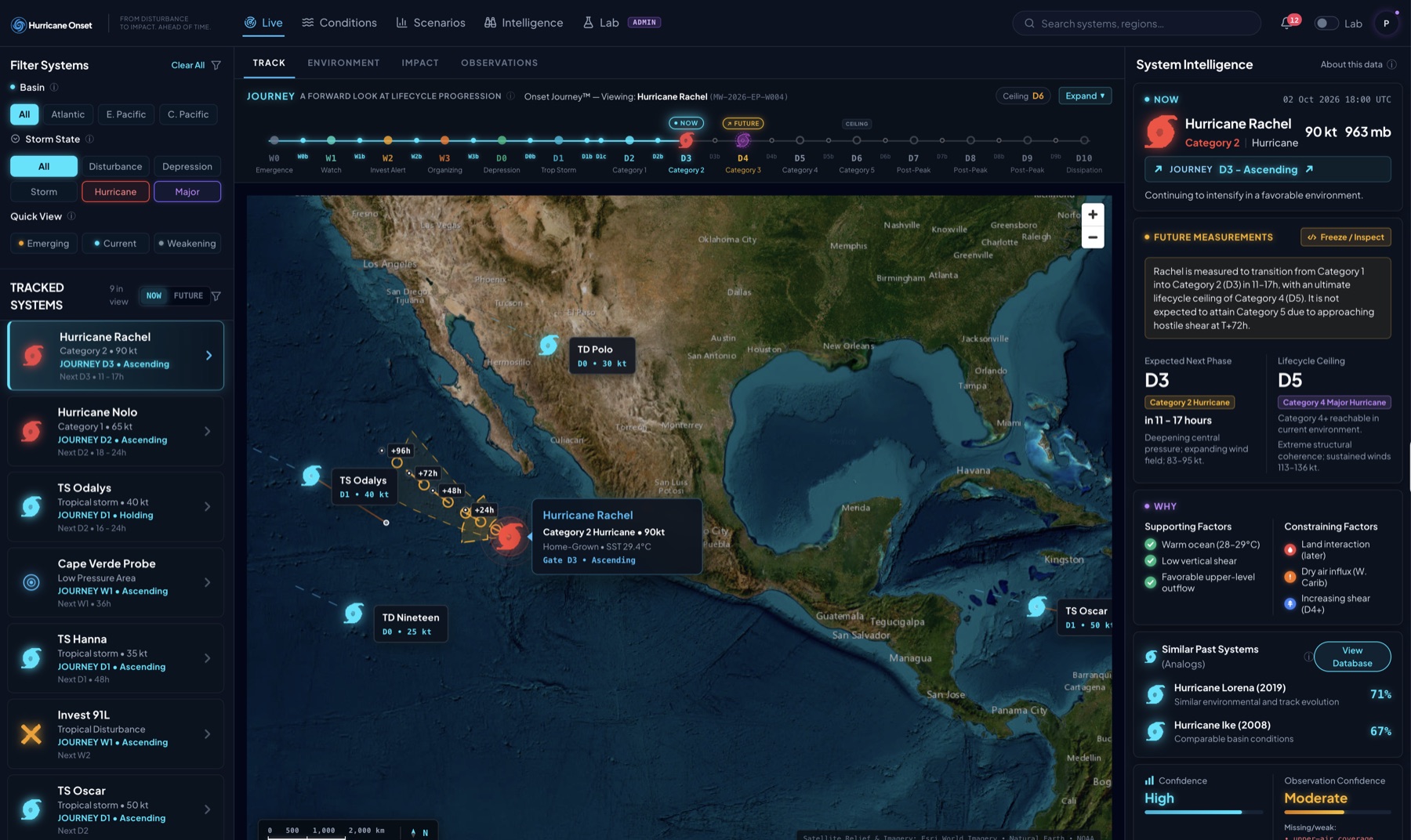Click the TS Odalys cyclone icon on map
This screenshot has width=1411, height=840.
click(x=311, y=475)
